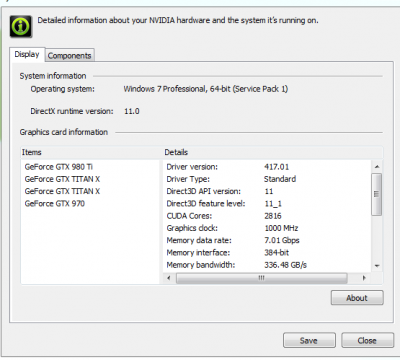Click the About button
Viewport: 400px width, 360px height.
click(357, 298)
